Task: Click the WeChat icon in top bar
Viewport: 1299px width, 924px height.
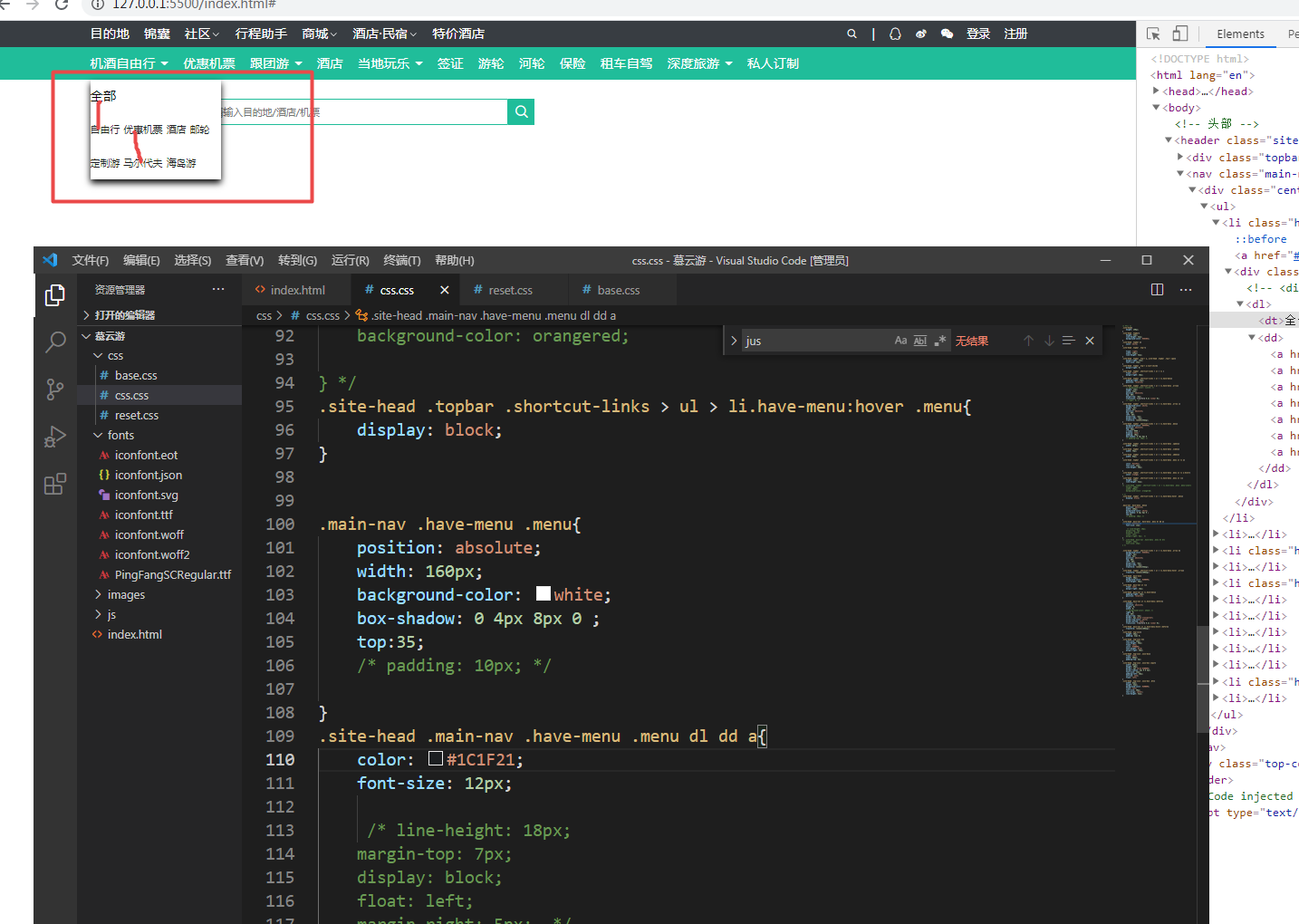Action: [x=947, y=34]
